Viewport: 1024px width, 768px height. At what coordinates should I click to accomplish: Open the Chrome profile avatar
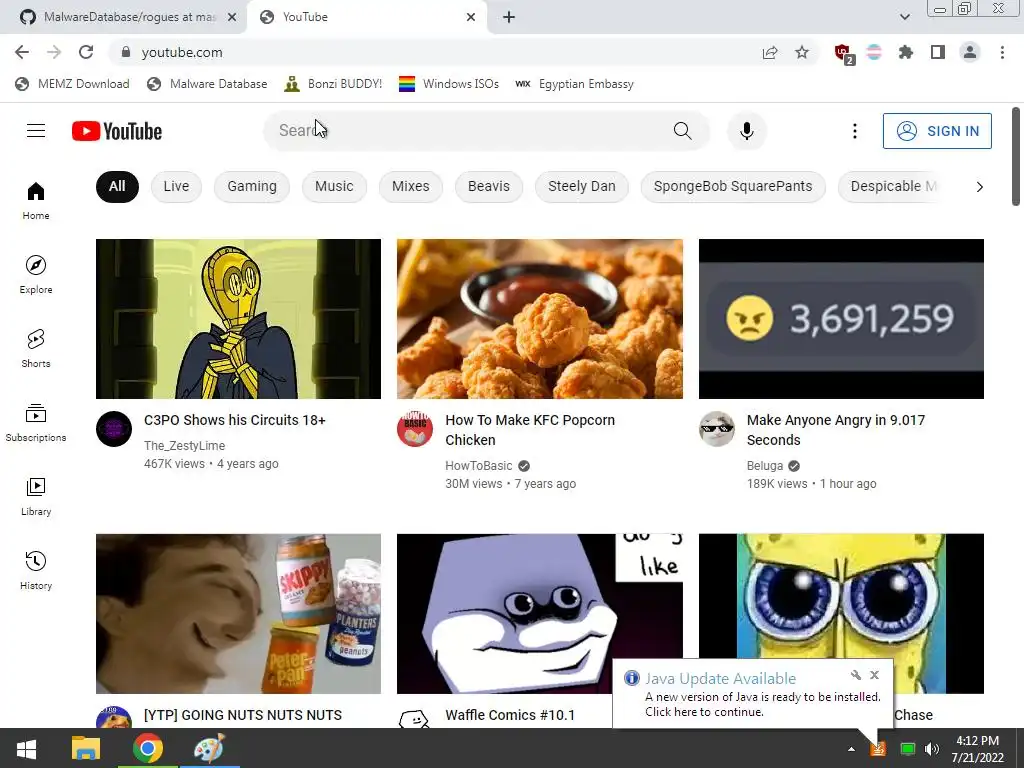coord(970,52)
